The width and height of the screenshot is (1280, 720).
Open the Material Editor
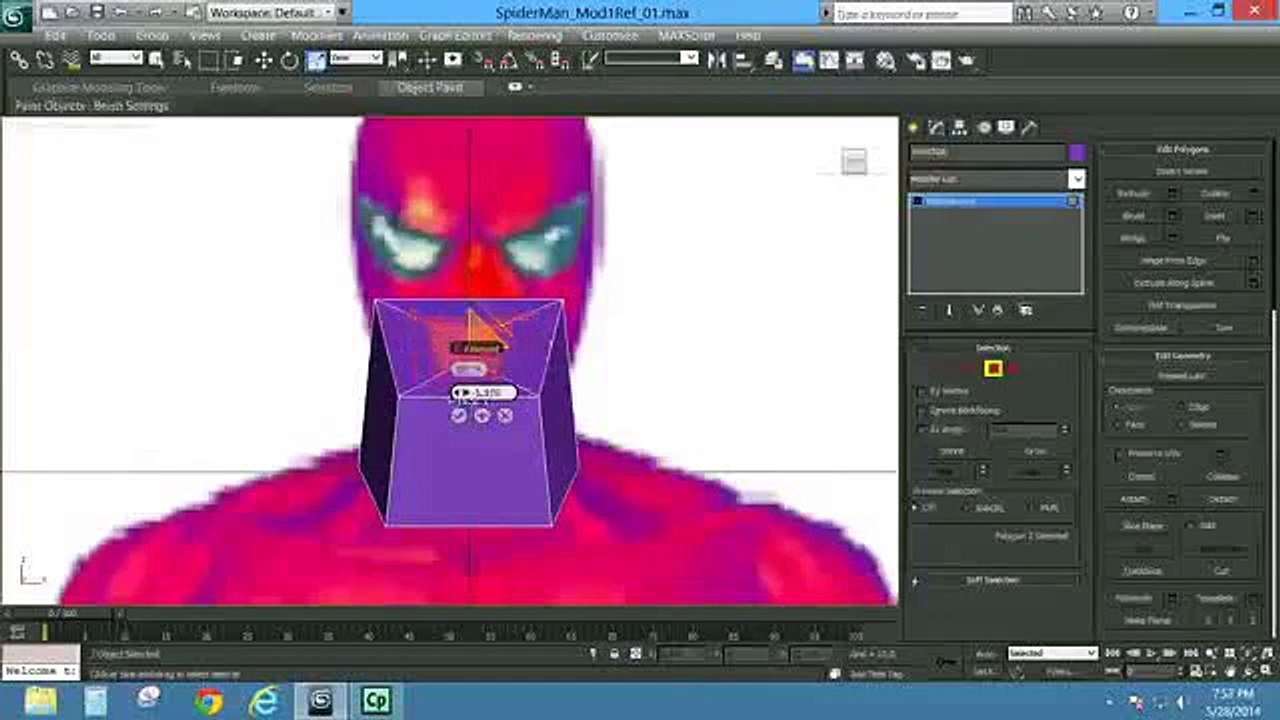(885, 60)
